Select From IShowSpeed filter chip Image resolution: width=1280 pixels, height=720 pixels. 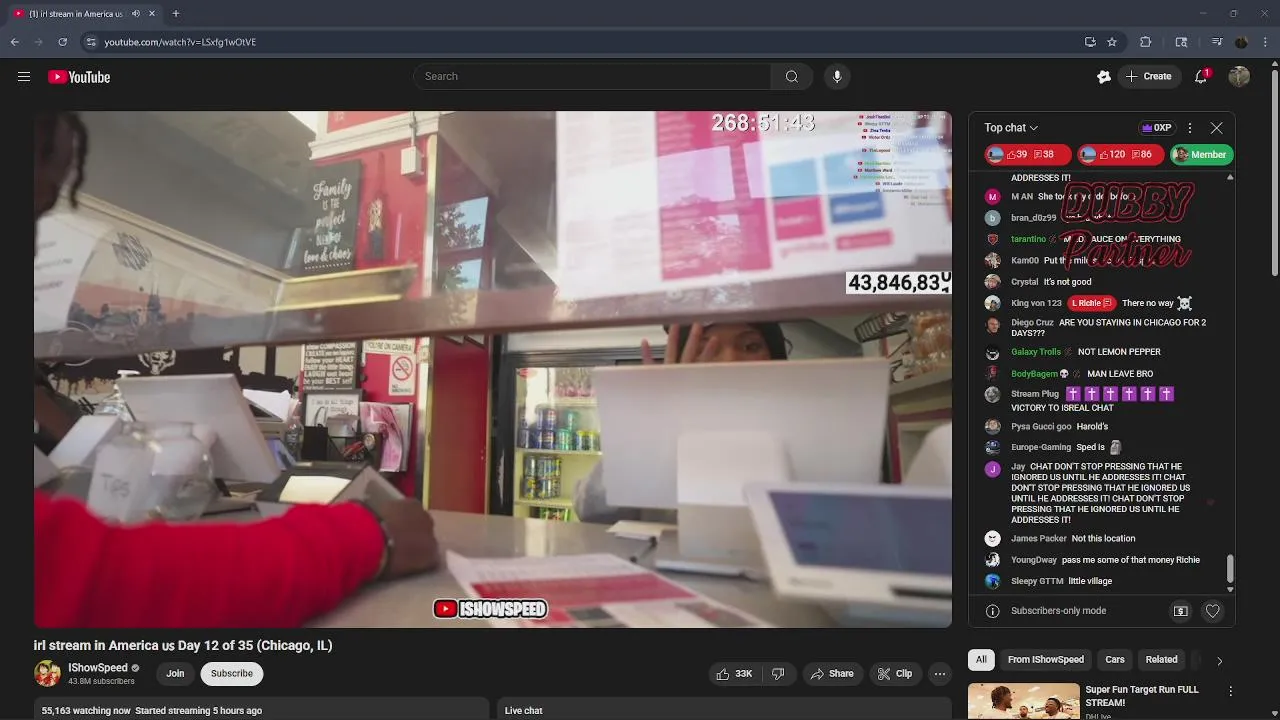pos(1046,660)
